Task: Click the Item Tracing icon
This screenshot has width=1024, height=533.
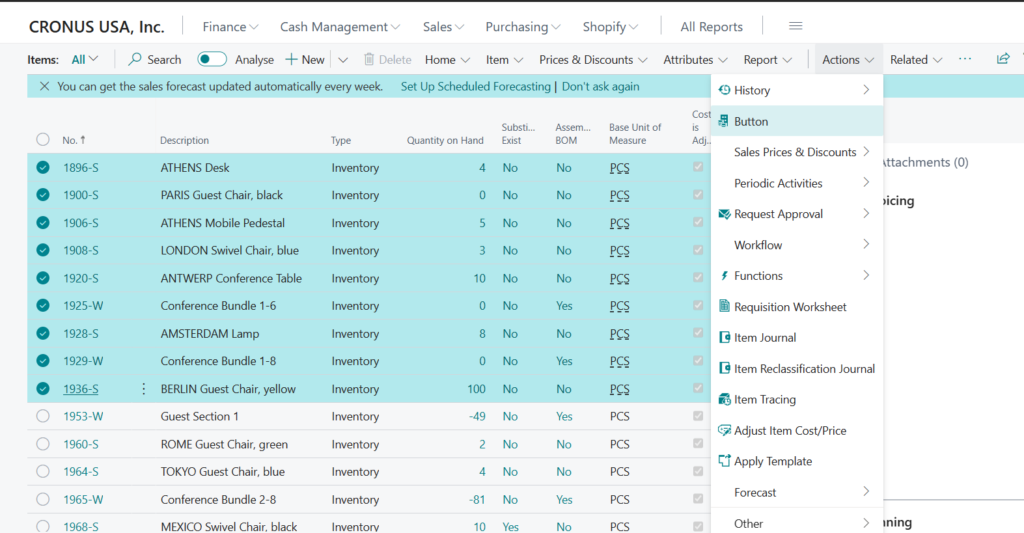Action: tap(724, 399)
